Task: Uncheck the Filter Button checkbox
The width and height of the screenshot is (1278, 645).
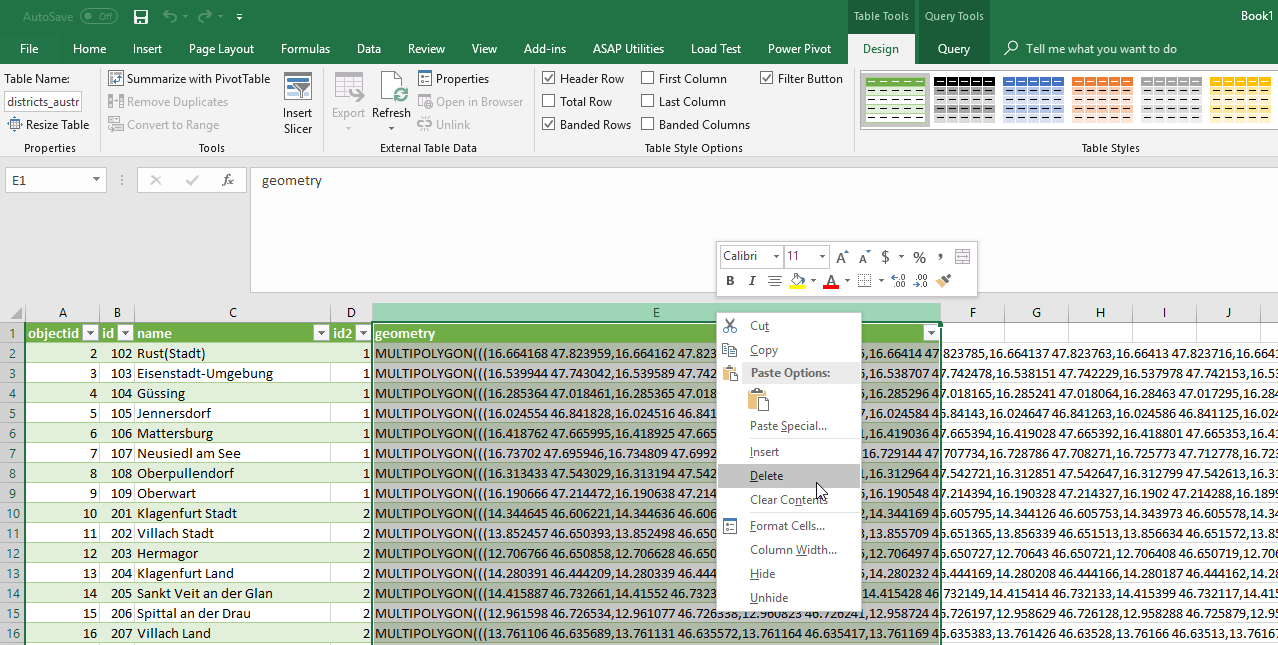Action: (767, 78)
